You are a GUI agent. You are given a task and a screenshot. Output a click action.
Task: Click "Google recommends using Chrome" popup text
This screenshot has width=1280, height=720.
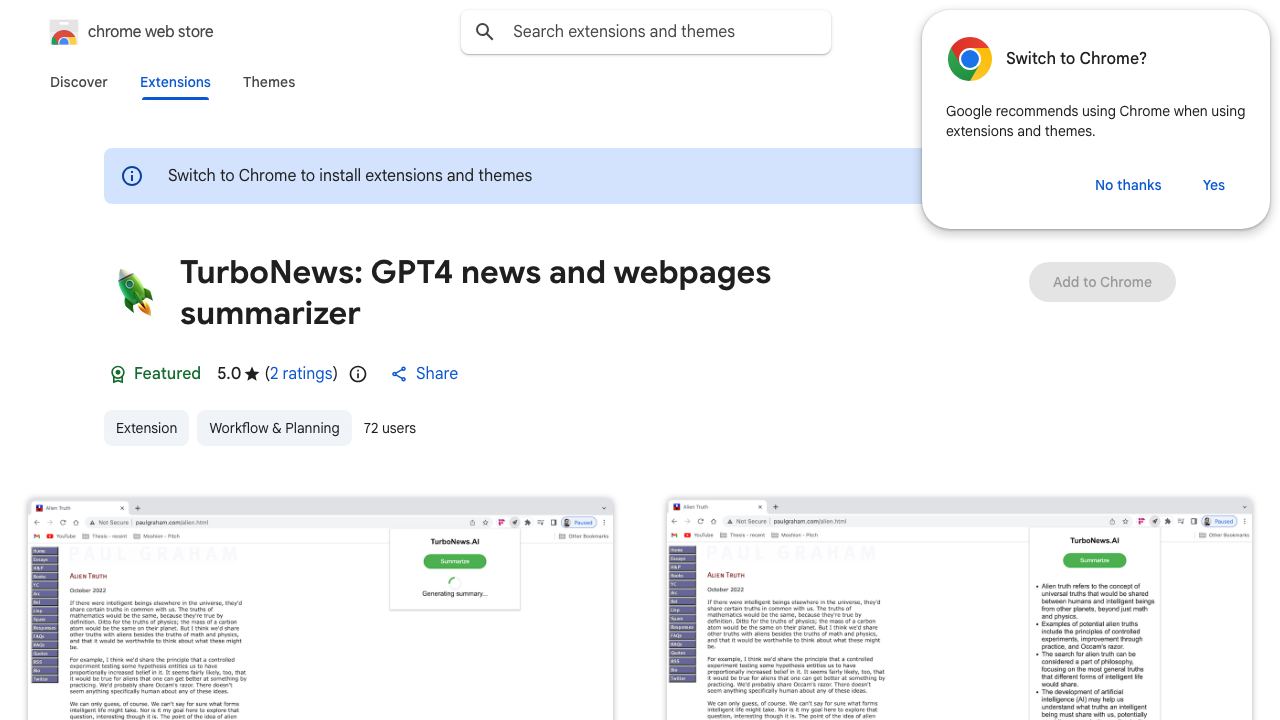(1096, 121)
